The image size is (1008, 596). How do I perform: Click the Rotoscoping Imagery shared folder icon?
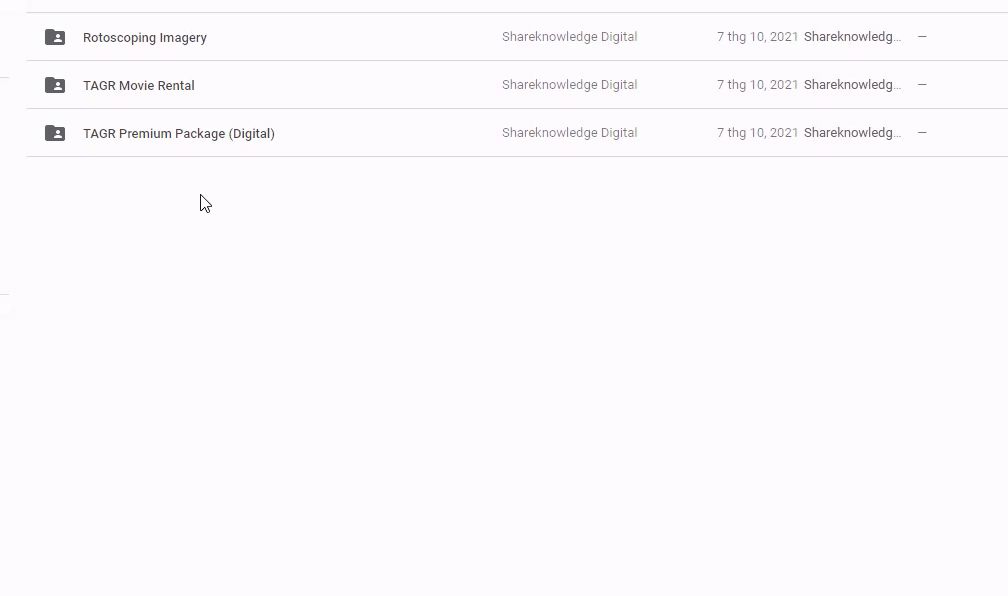[x=55, y=37]
